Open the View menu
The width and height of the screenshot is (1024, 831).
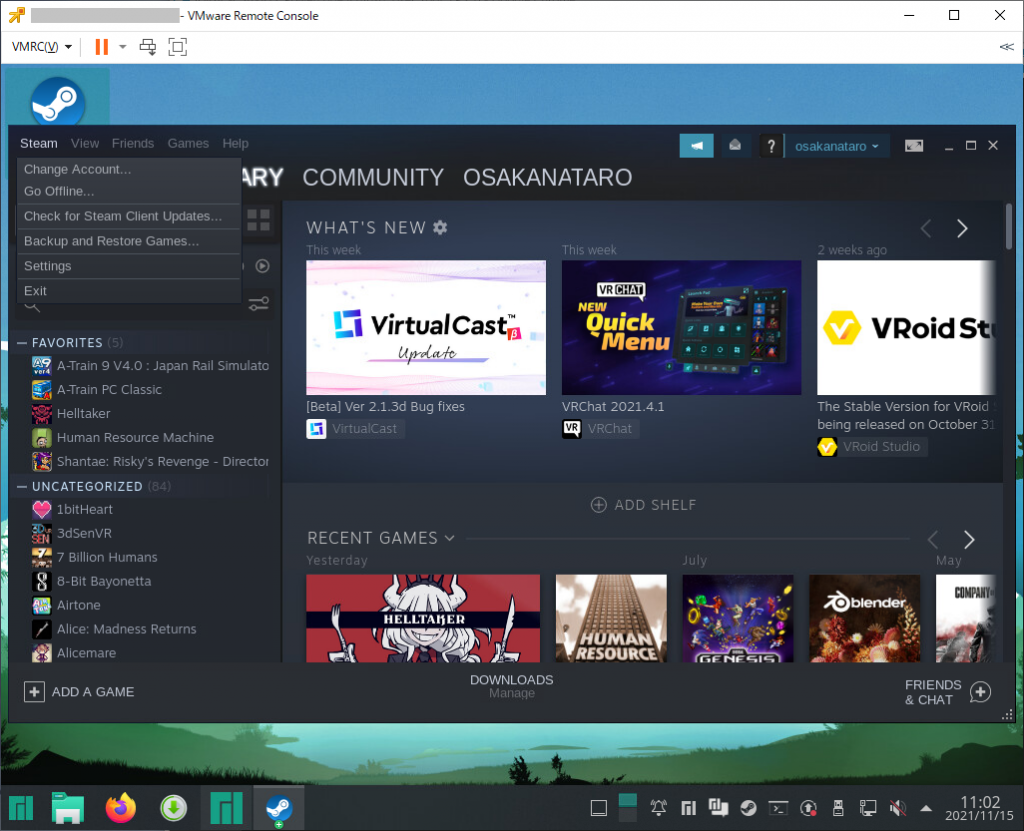(85, 143)
